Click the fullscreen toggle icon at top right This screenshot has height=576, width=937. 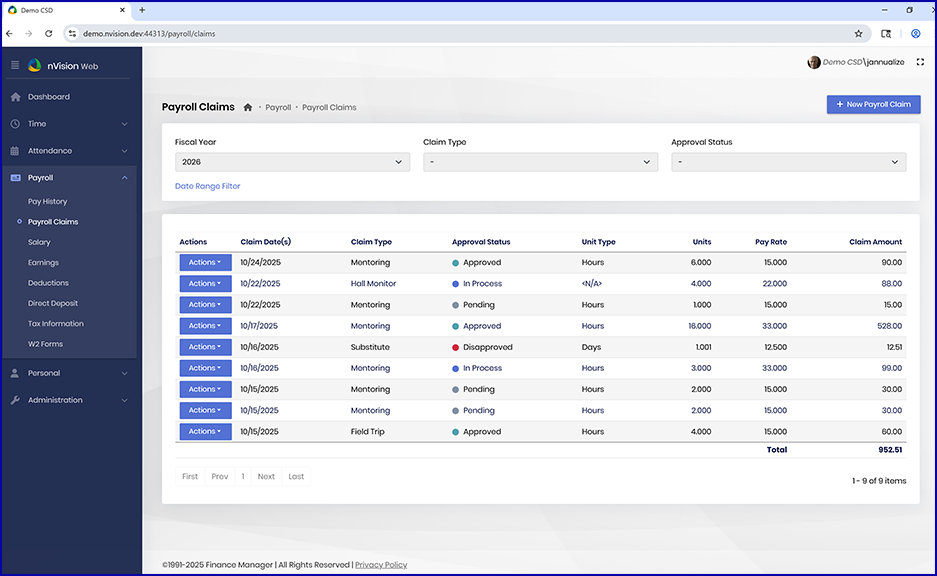click(x=920, y=62)
